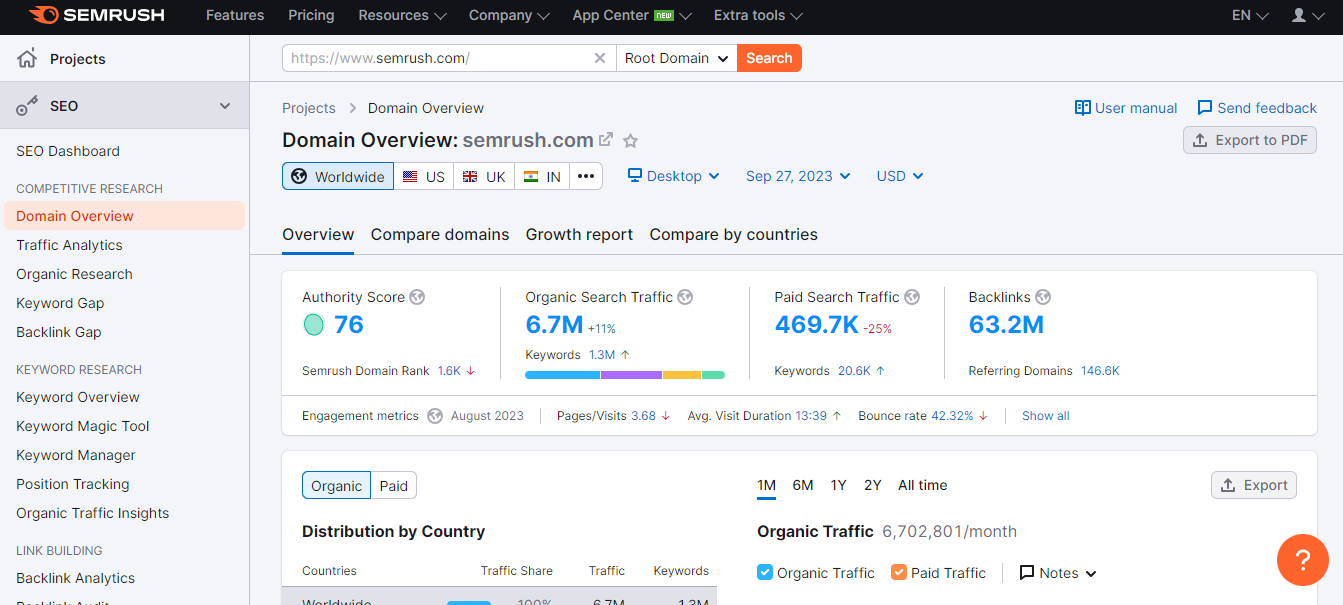Open Notes dropdown
Viewport: 1343px width, 605px height.
tap(1058, 573)
